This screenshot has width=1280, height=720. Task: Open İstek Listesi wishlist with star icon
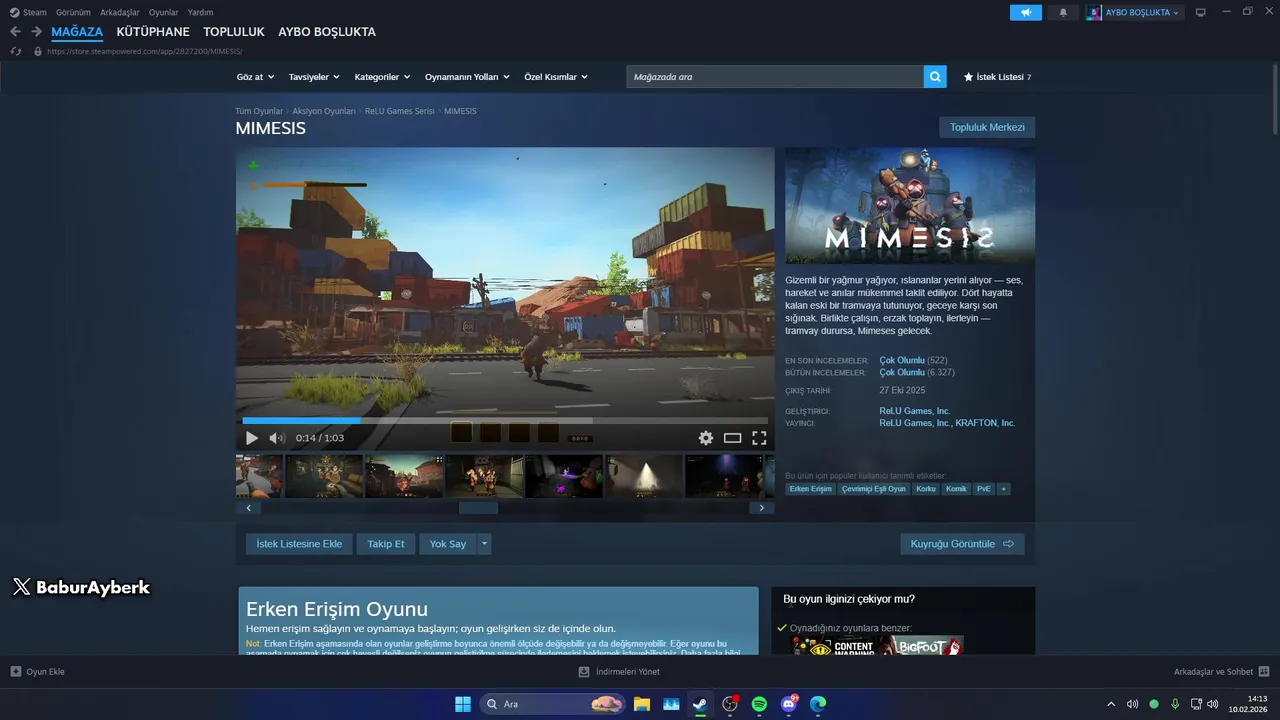coord(997,77)
